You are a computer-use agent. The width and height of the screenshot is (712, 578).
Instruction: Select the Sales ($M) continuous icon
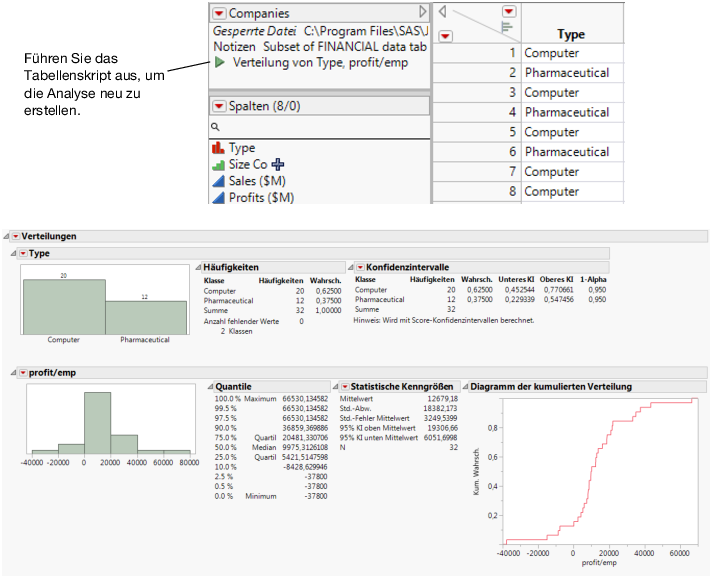218,181
